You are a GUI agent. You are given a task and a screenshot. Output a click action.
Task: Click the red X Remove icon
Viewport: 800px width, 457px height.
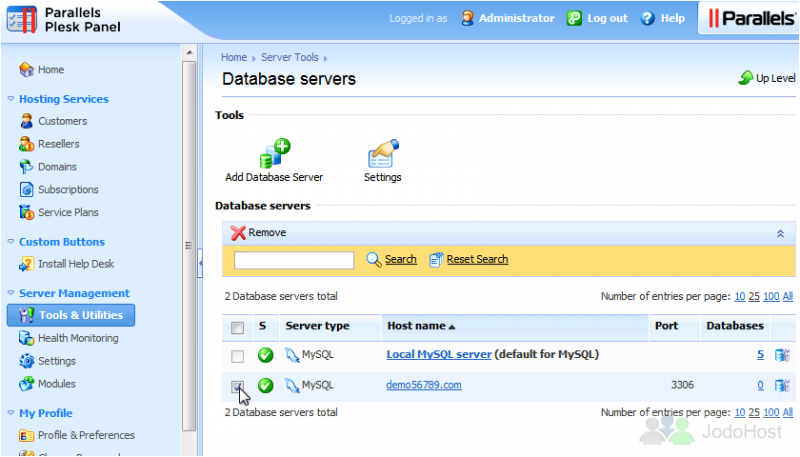click(238, 233)
